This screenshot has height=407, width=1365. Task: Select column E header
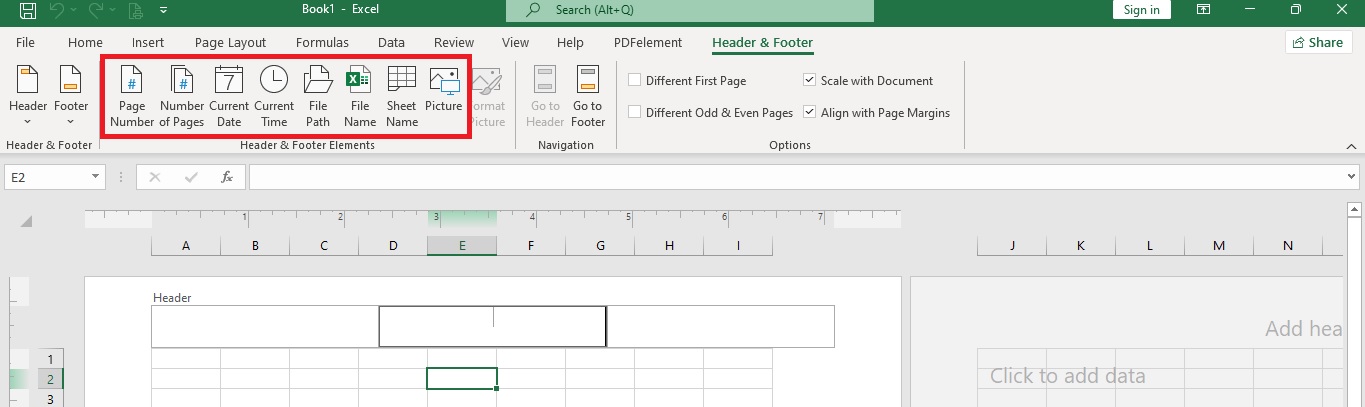[x=462, y=246]
